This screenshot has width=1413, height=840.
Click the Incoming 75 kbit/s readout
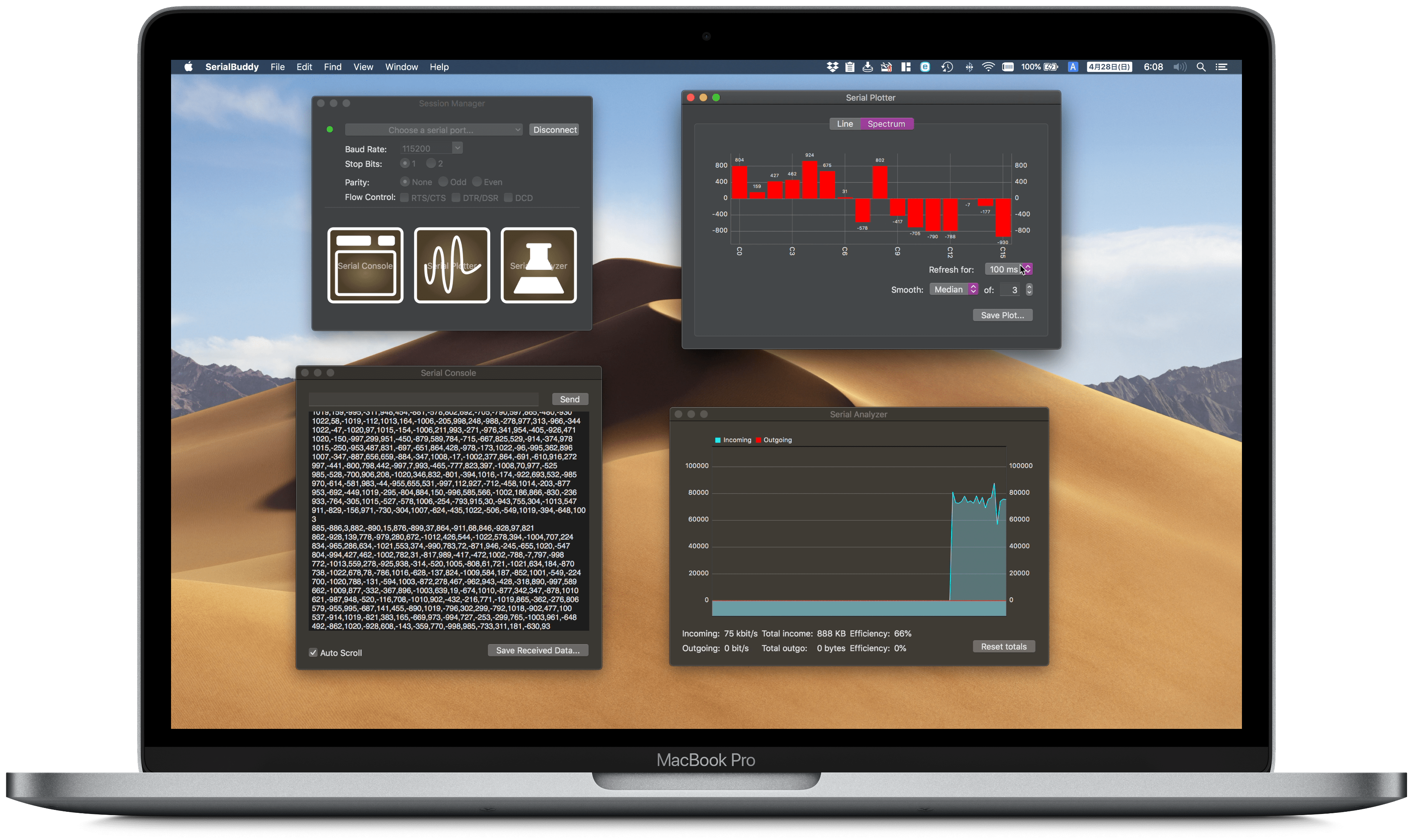tap(740, 633)
